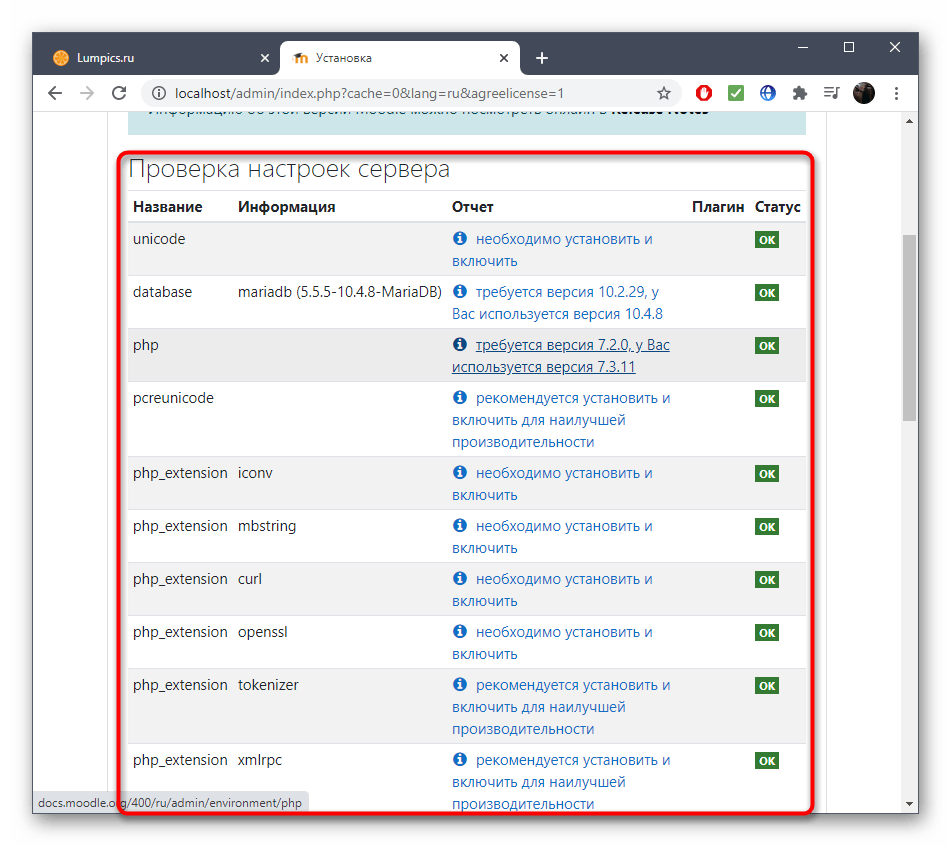Open the tokenizer recommendation link
This screenshot has width=951, height=846.
(x=561, y=707)
